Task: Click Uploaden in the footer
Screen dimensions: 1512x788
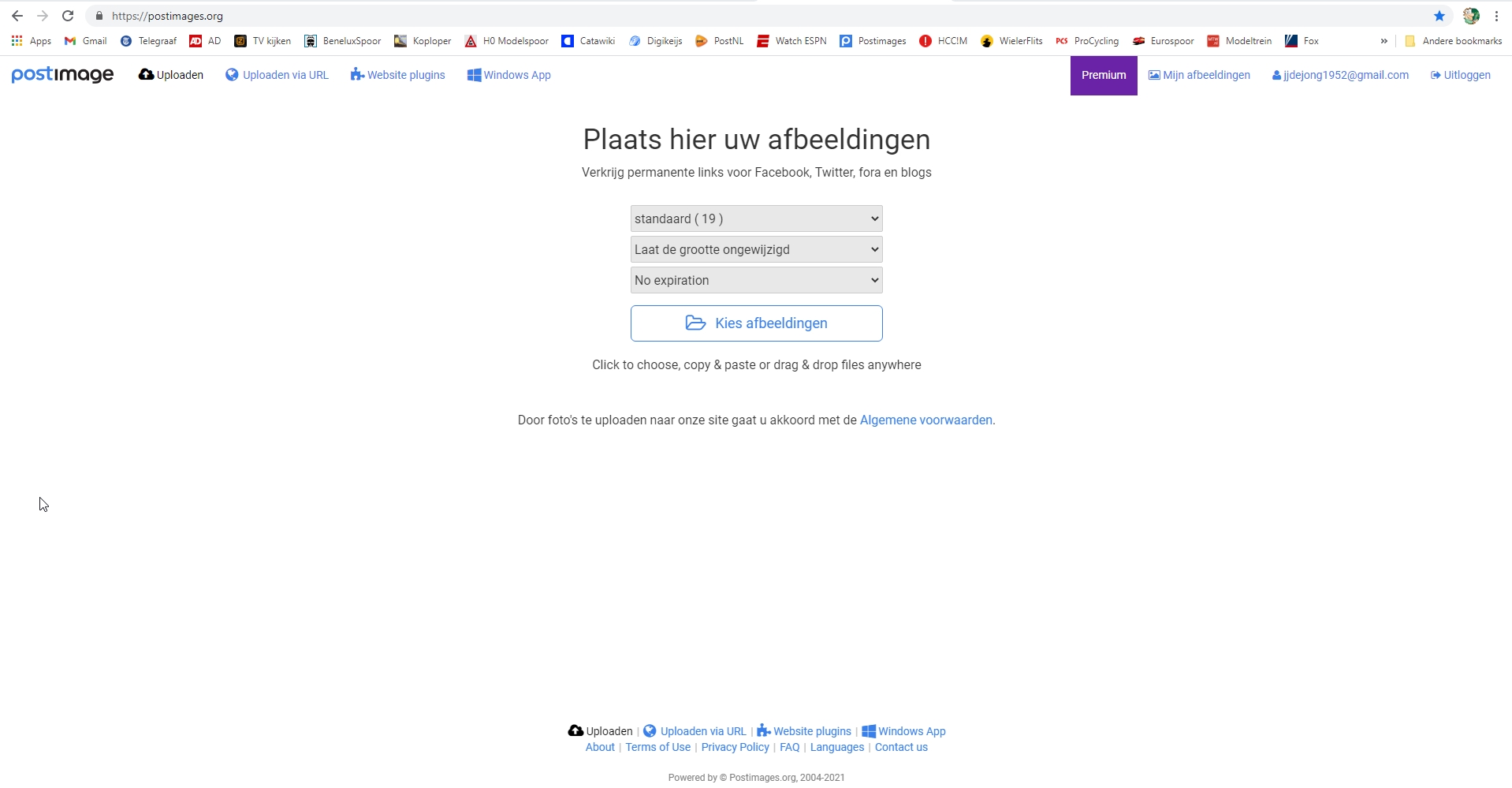Action: pyautogui.click(x=601, y=731)
